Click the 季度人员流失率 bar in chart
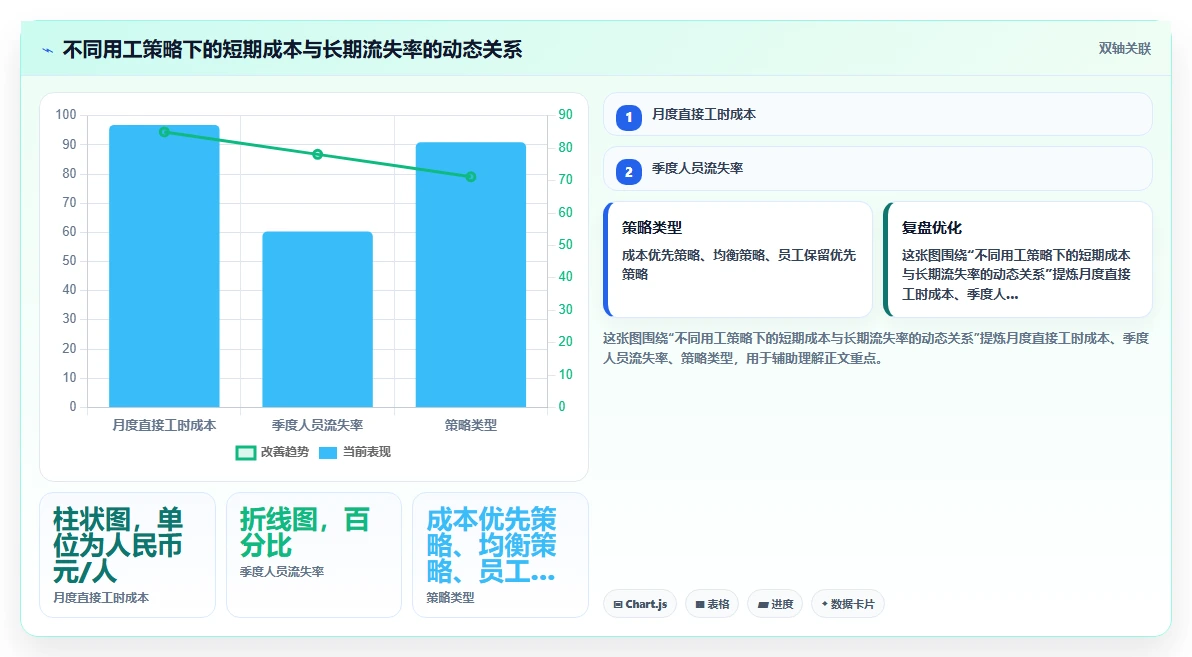Viewport: 1192px width, 657px height. (x=318, y=319)
